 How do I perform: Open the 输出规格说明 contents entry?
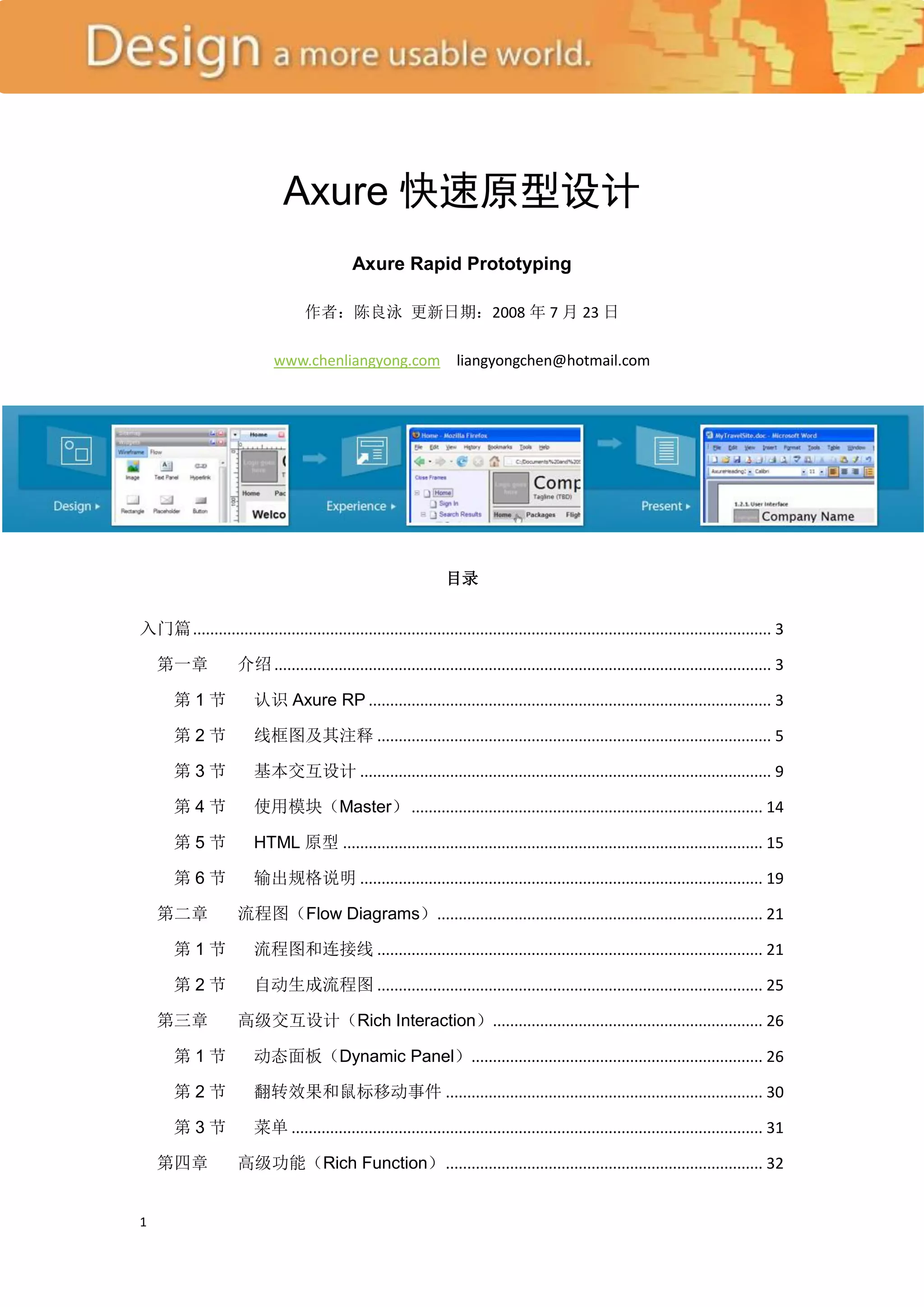pyautogui.click(x=305, y=878)
